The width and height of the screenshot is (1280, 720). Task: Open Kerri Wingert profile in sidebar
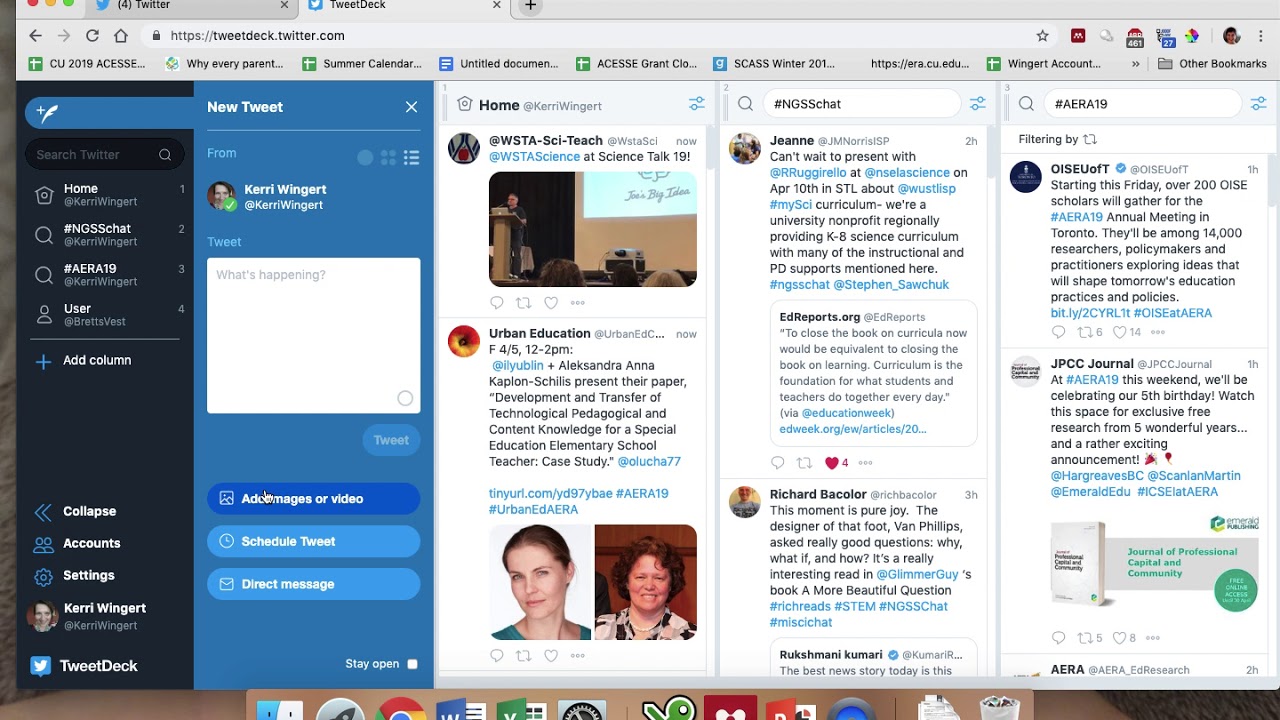click(88, 616)
